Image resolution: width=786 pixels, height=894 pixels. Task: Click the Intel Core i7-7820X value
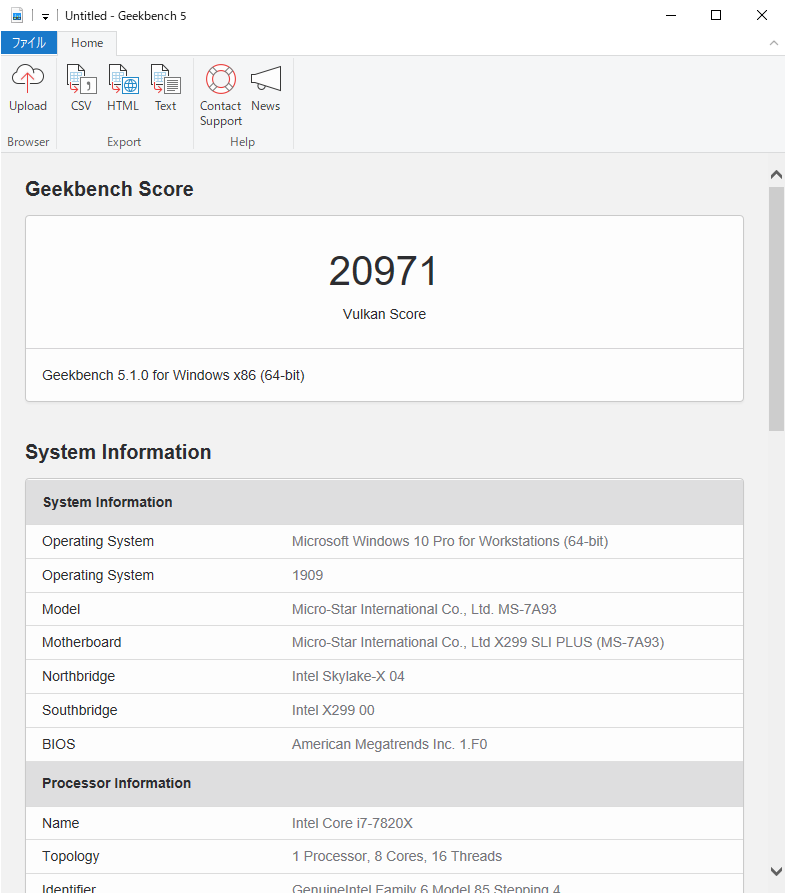pyautogui.click(x=352, y=823)
